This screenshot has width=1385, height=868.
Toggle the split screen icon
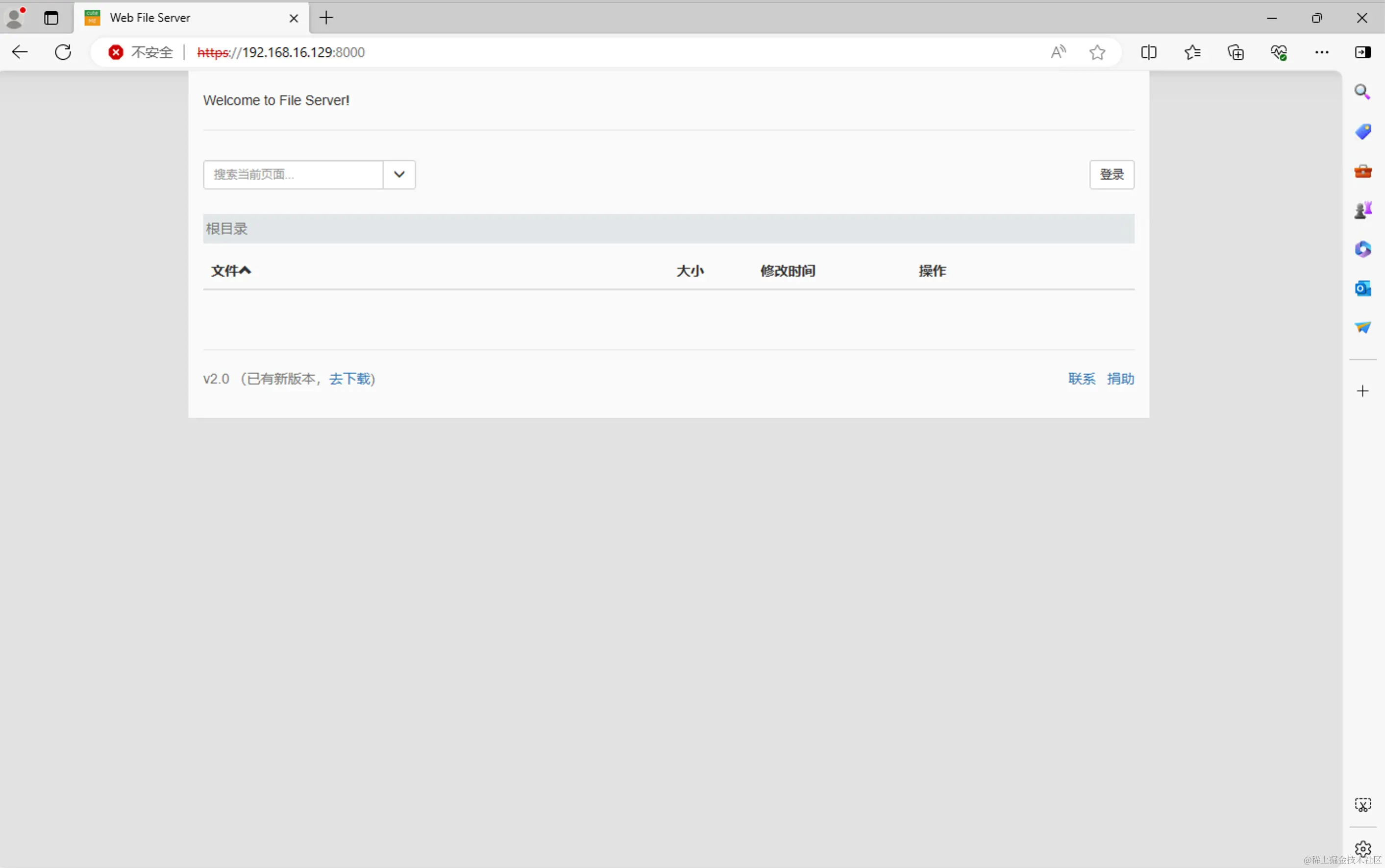tap(1148, 52)
